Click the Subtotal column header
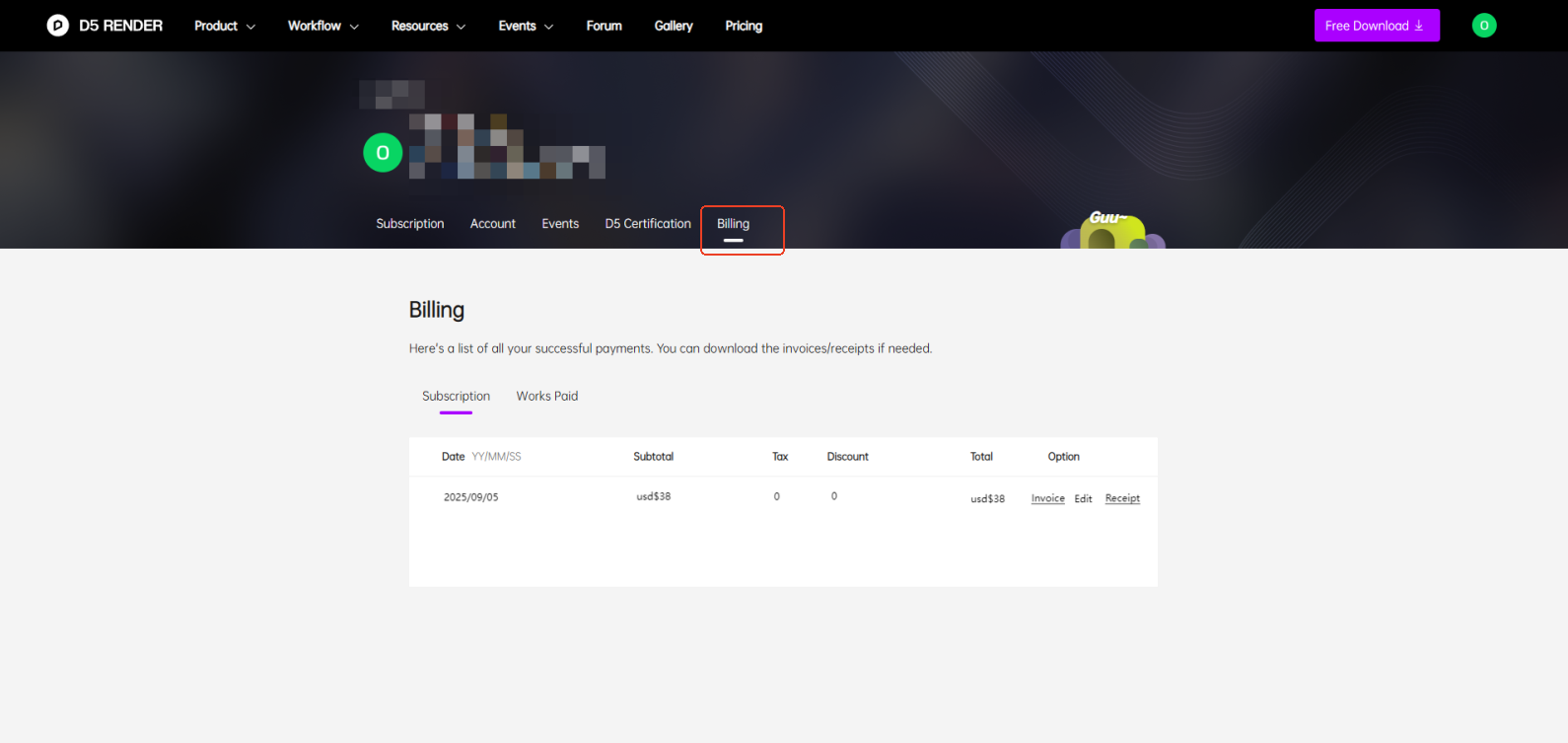Screen dimensions: 1568x743 654,457
